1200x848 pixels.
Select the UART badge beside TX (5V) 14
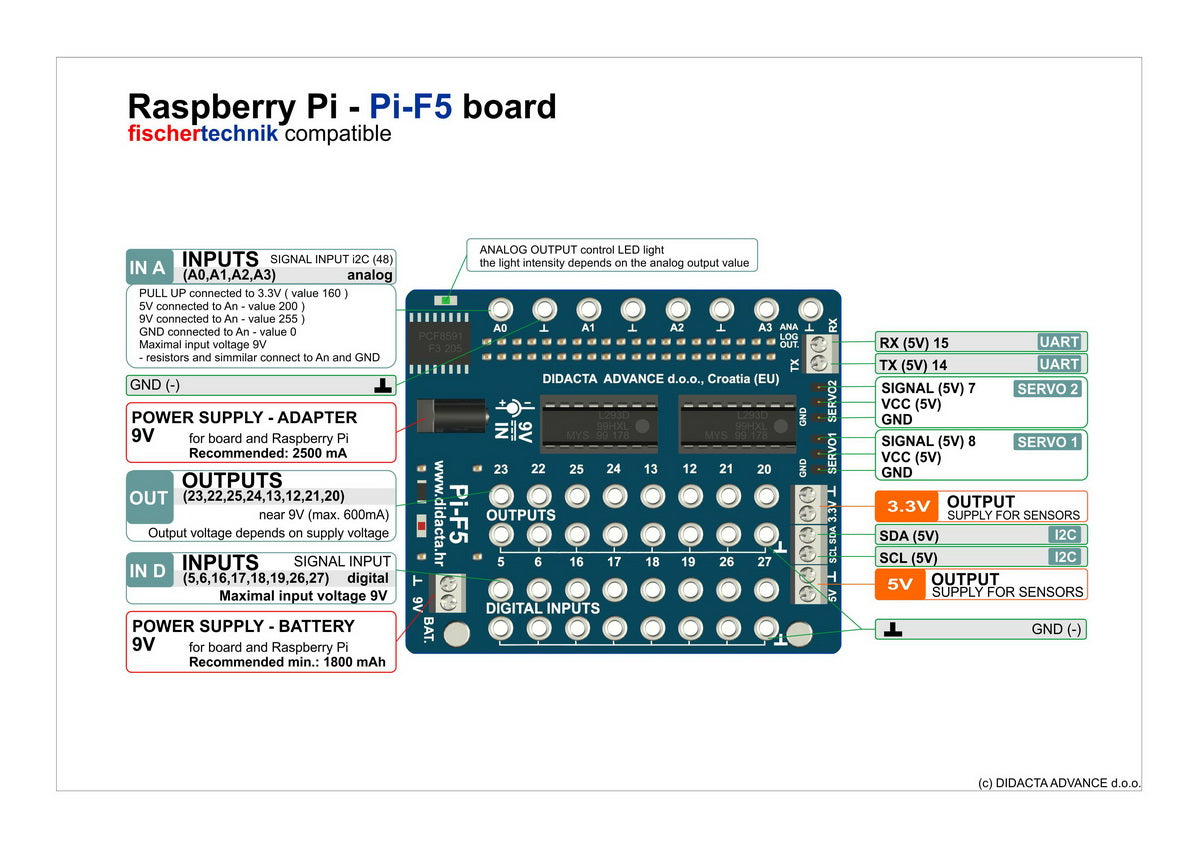pyautogui.click(x=1059, y=364)
